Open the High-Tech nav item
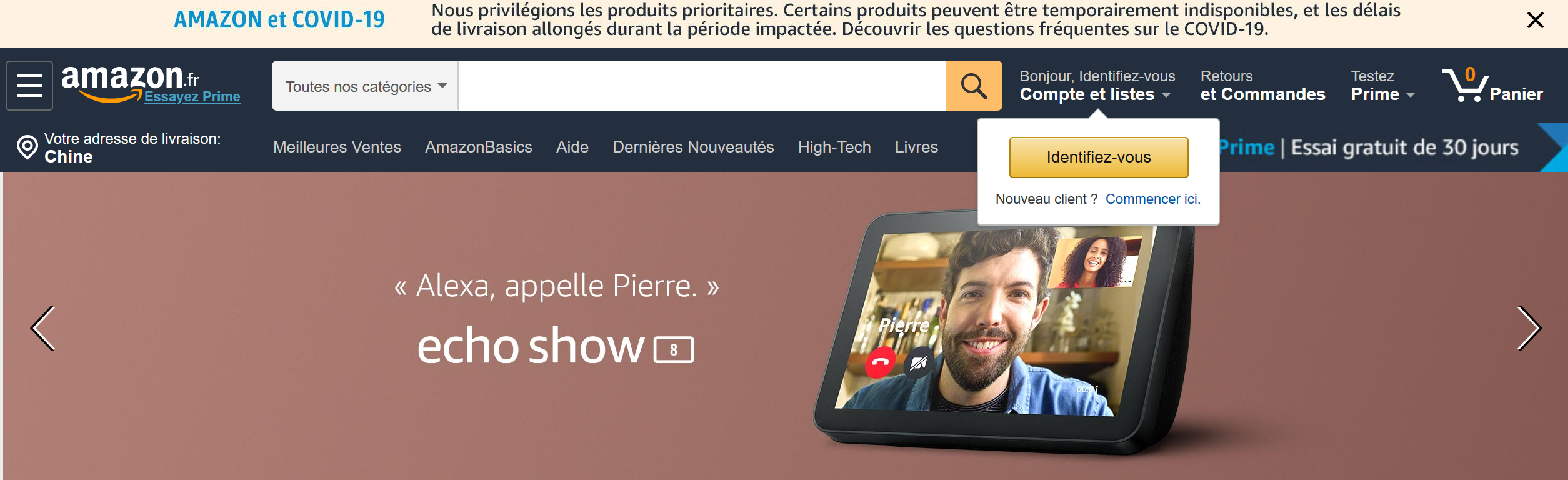Screen dimensions: 1568x480 tap(834, 147)
